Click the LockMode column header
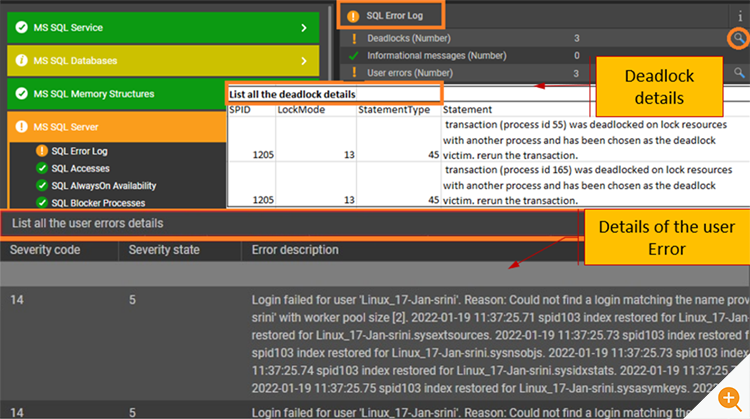The height and width of the screenshot is (419, 750). pyautogui.click(x=301, y=110)
